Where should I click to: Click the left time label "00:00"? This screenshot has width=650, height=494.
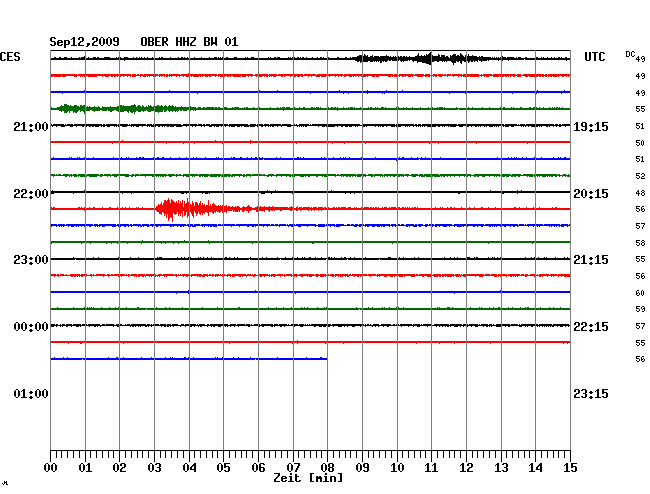(31, 327)
